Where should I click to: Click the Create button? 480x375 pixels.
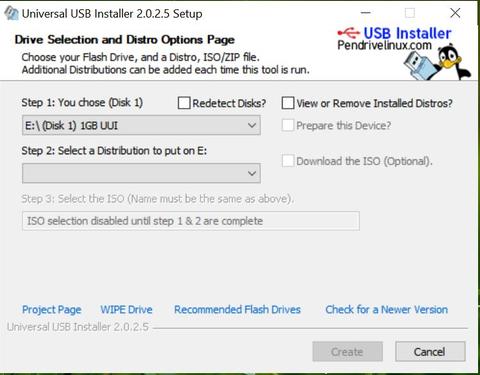347,352
